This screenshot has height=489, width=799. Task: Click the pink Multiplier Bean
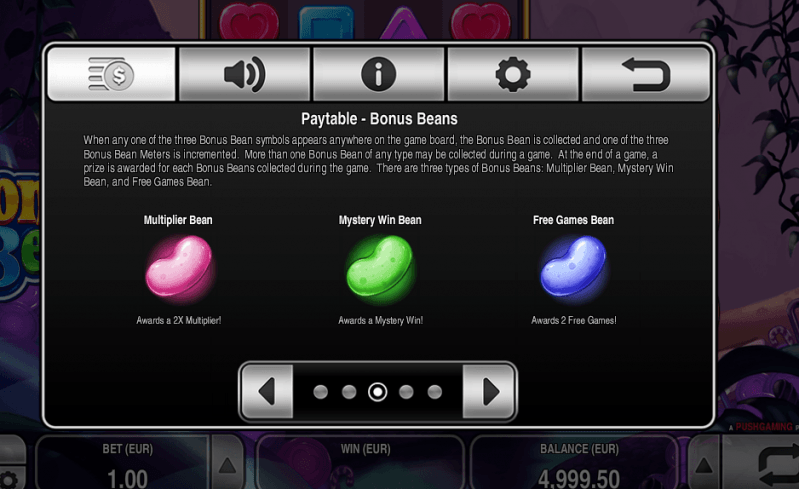tap(179, 266)
